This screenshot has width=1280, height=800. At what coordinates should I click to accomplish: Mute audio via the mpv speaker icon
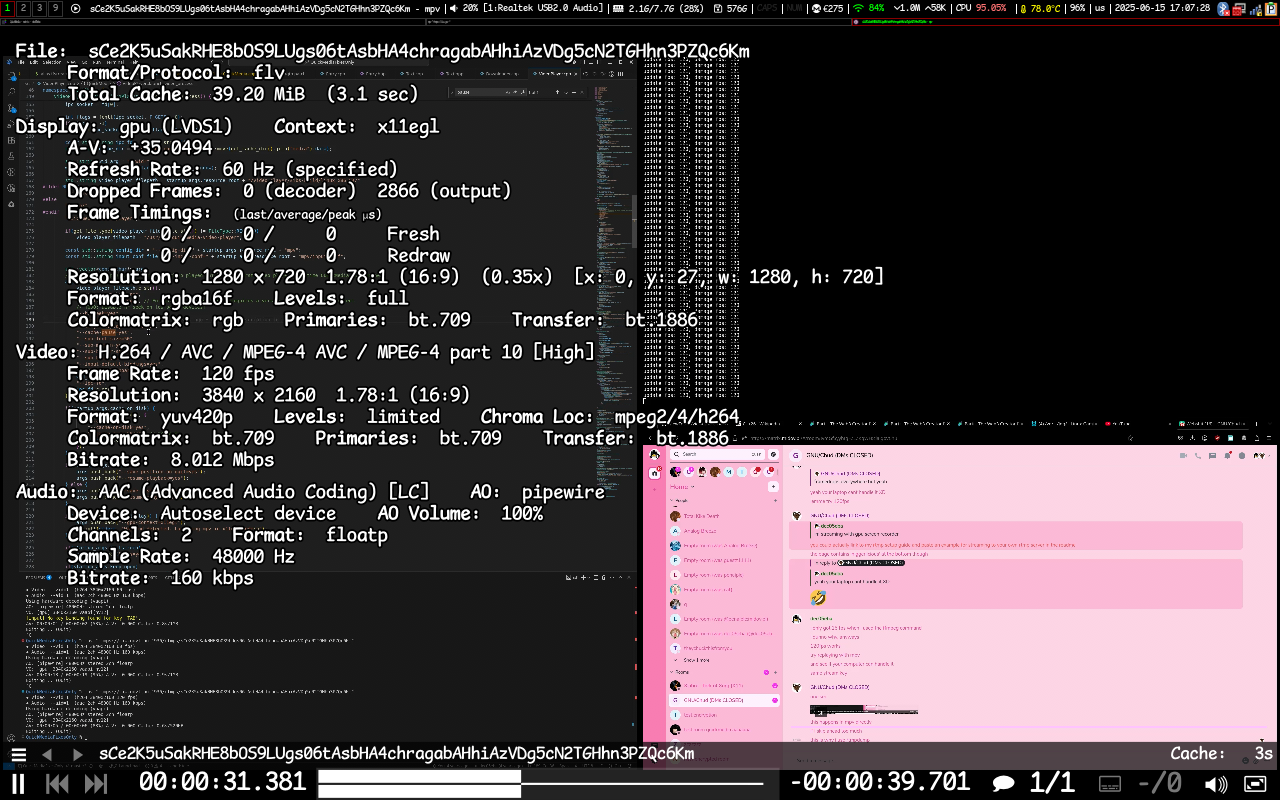pyautogui.click(x=1216, y=783)
